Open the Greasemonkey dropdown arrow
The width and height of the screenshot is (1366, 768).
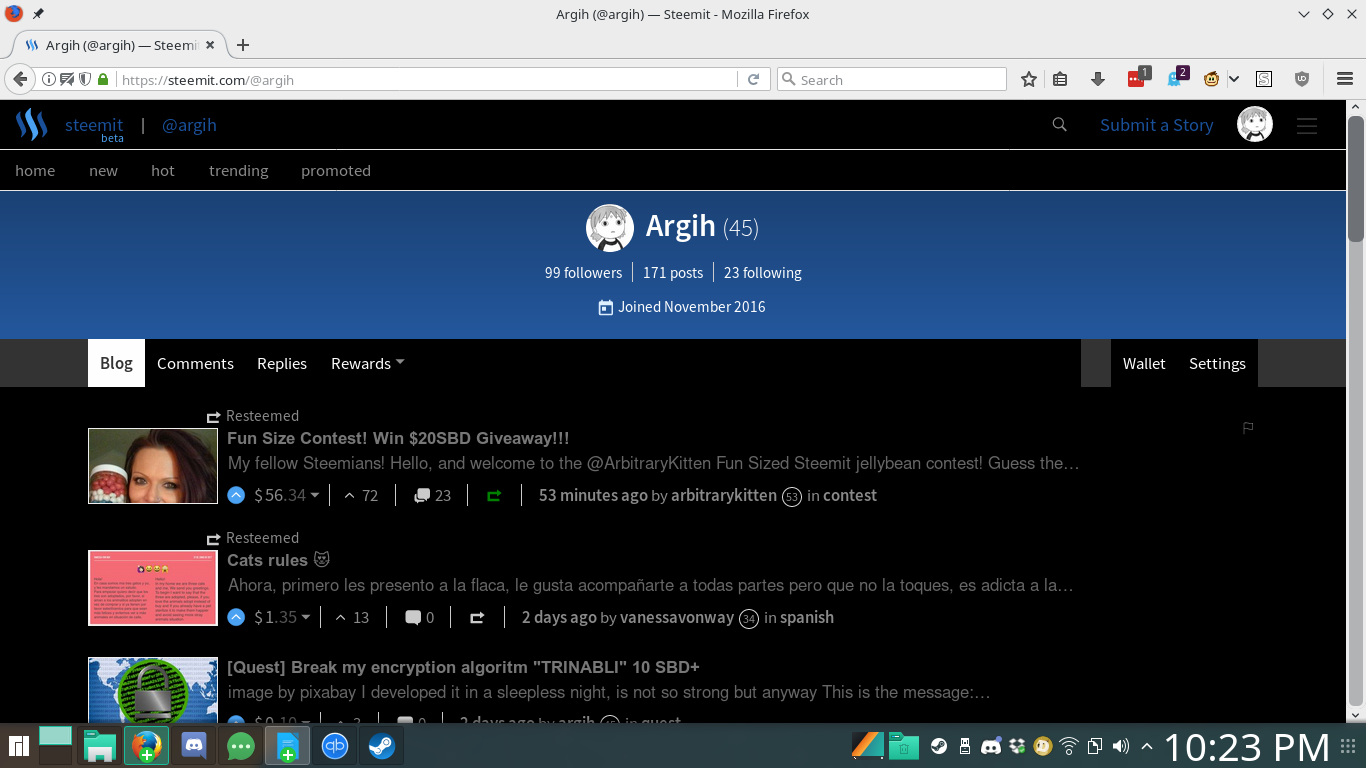click(x=1234, y=79)
